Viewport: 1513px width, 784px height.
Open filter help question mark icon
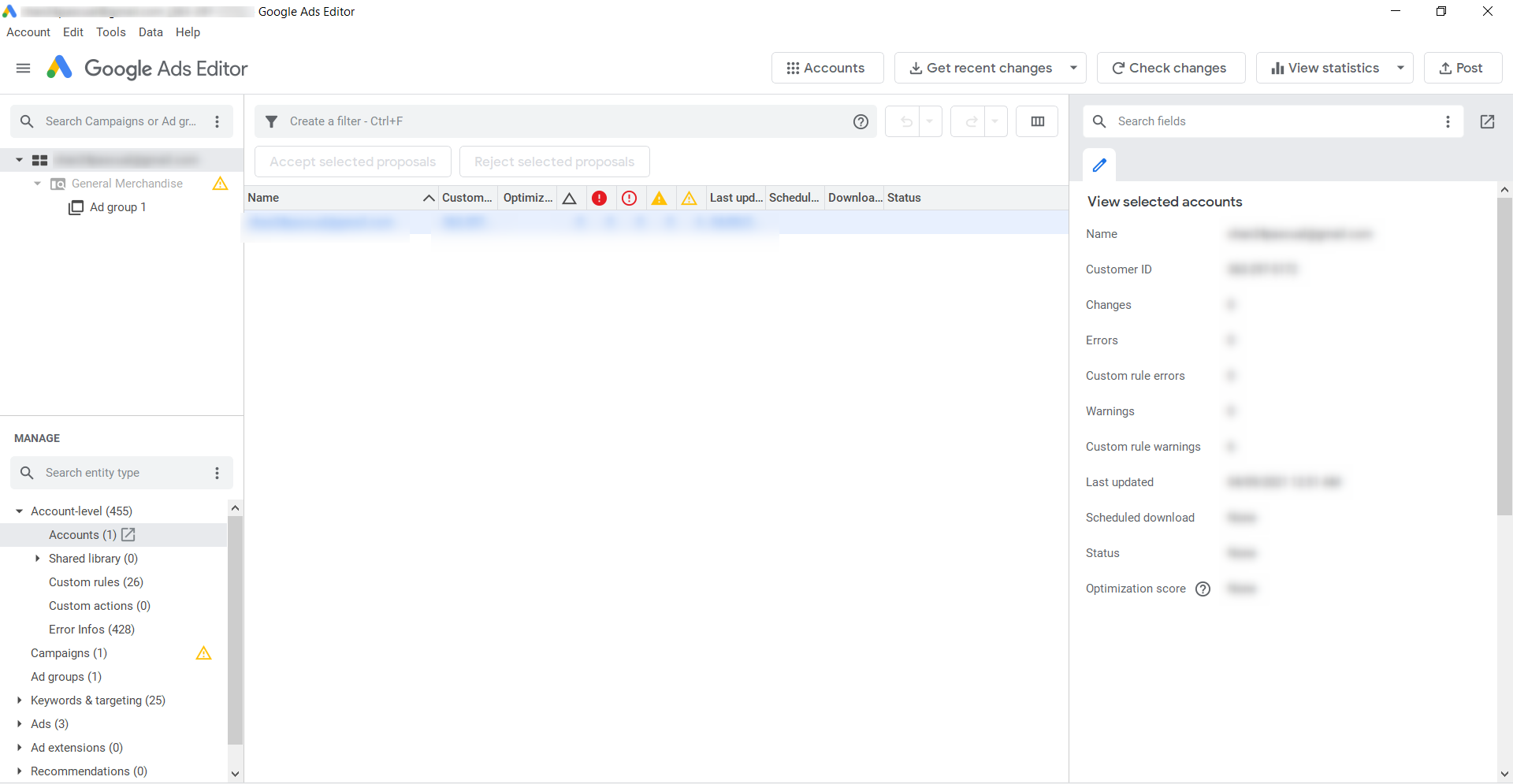click(861, 121)
